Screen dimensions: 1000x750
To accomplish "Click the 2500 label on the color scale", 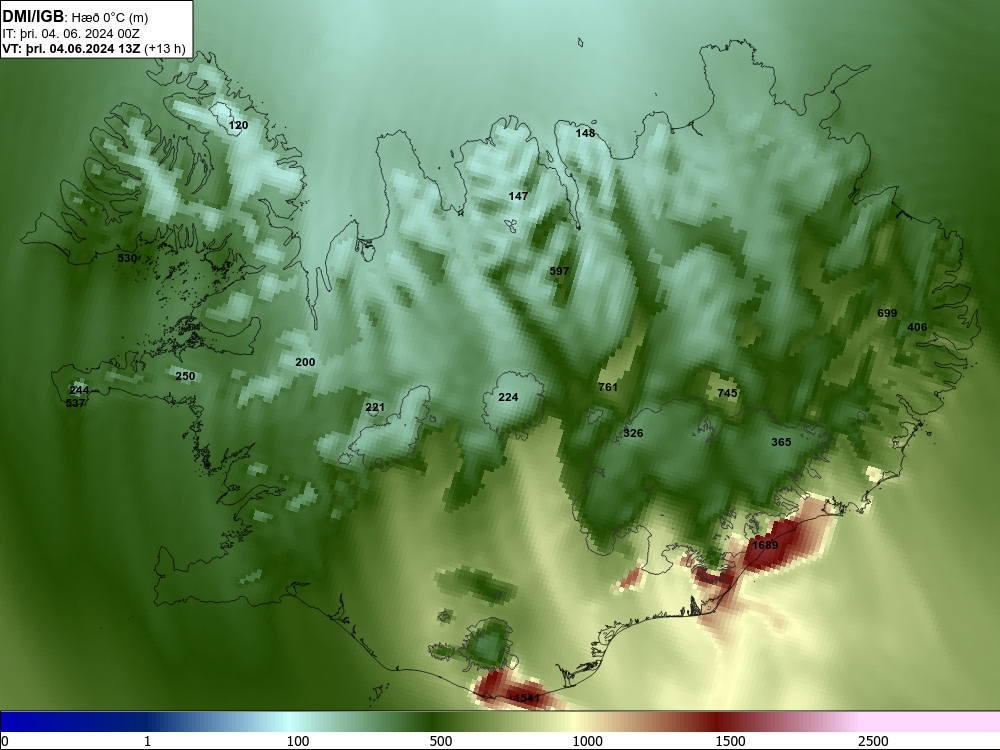I will [x=873, y=741].
